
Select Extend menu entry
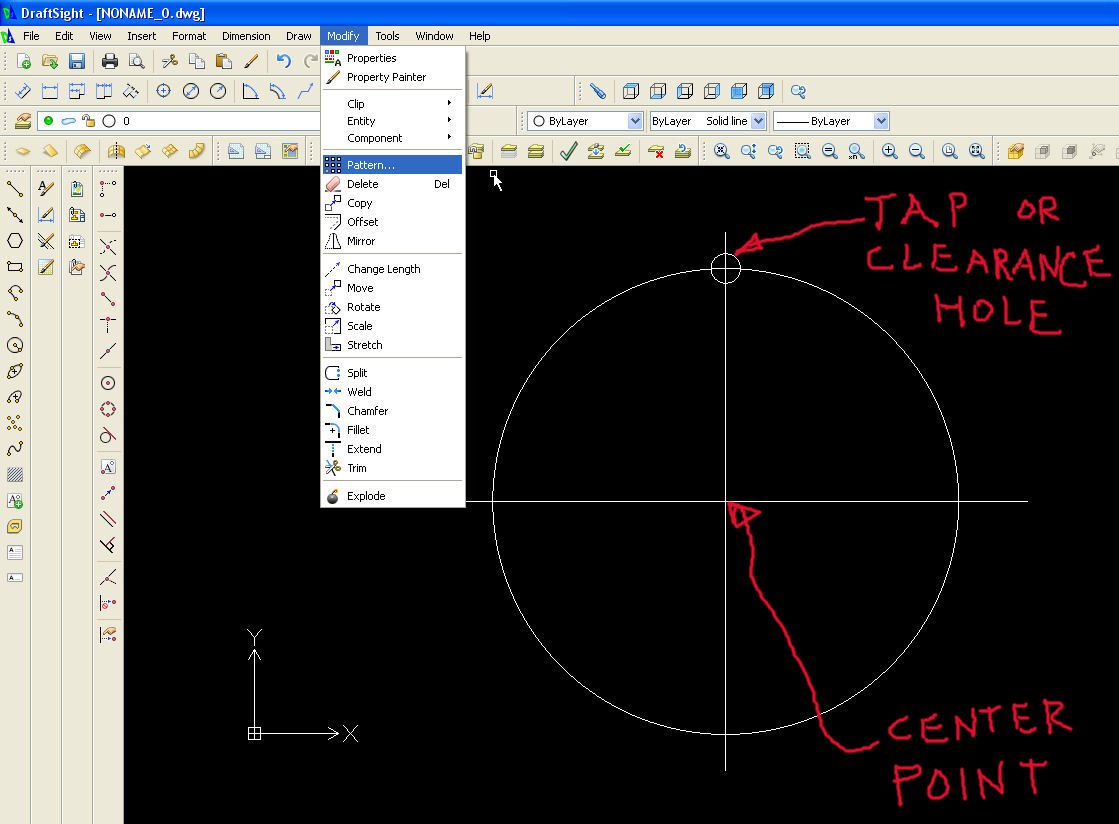[x=393, y=449]
